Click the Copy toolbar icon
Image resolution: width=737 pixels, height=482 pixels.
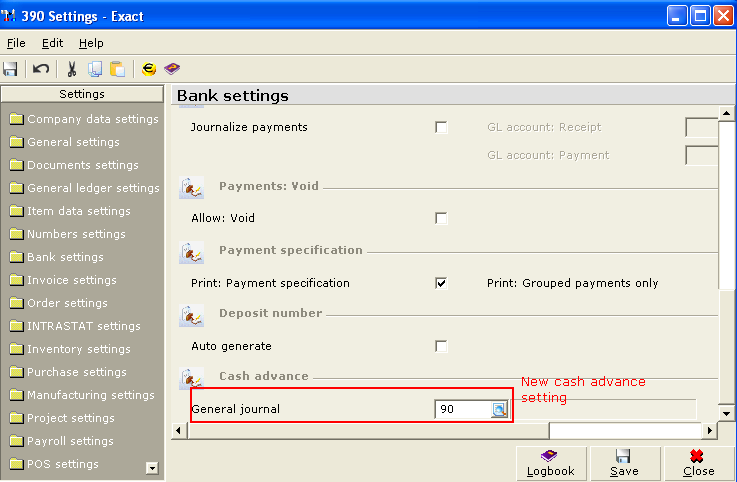[x=95, y=69]
